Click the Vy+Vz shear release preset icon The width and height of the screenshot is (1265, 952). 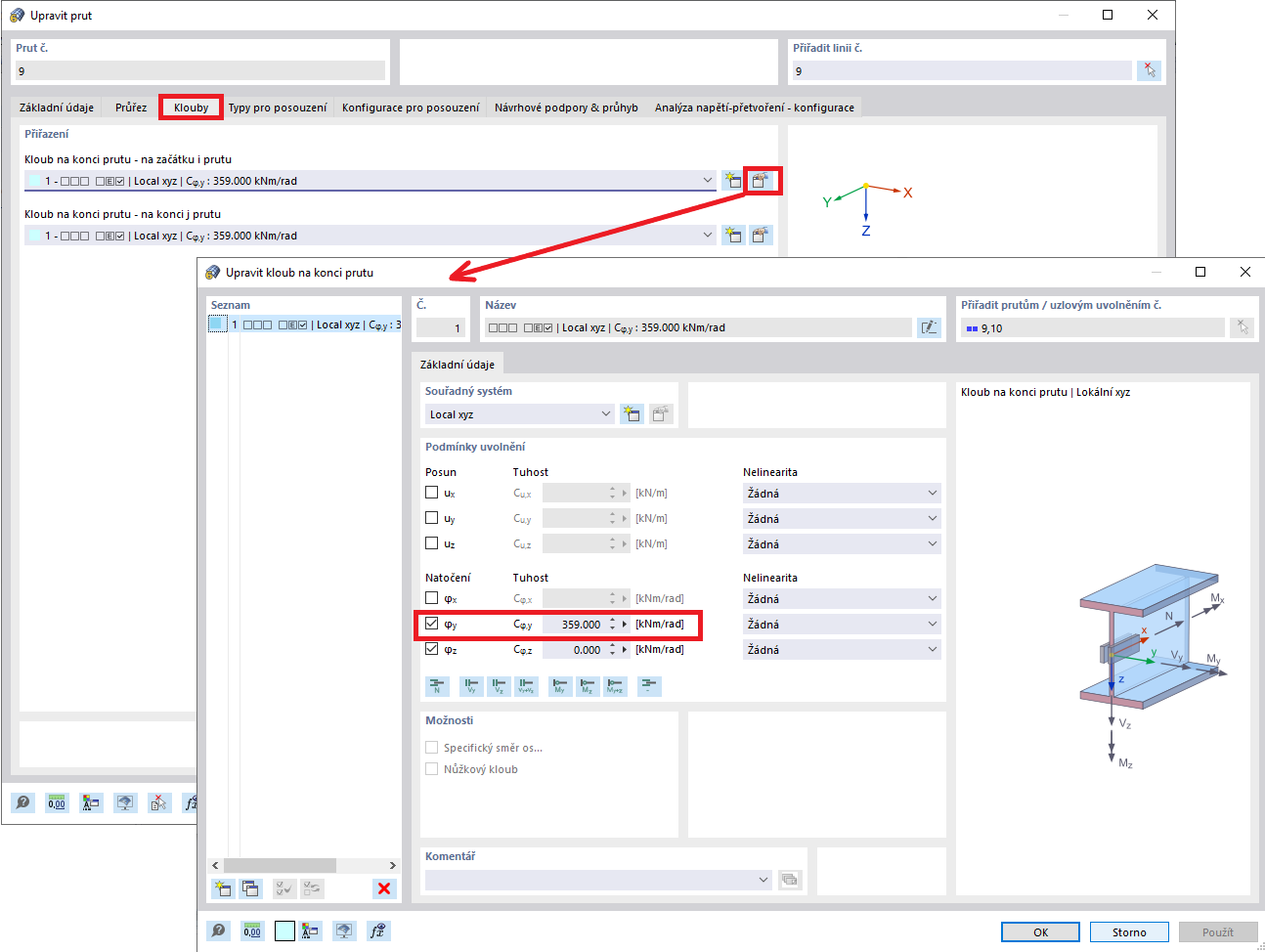(527, 686)
